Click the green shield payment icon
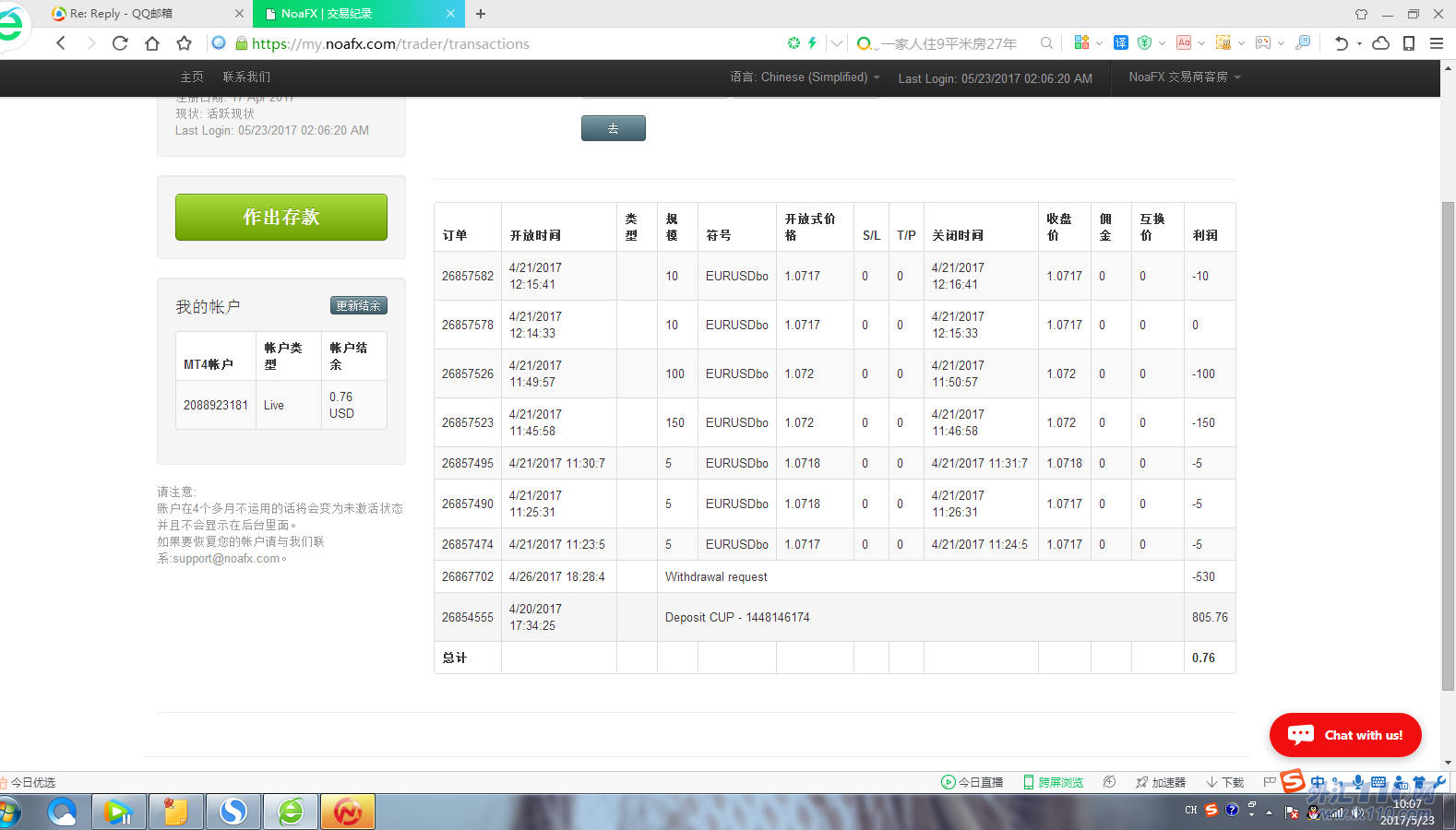Screen dimensions: 1456x830 pyautogui.click(x=1144, y=42)
